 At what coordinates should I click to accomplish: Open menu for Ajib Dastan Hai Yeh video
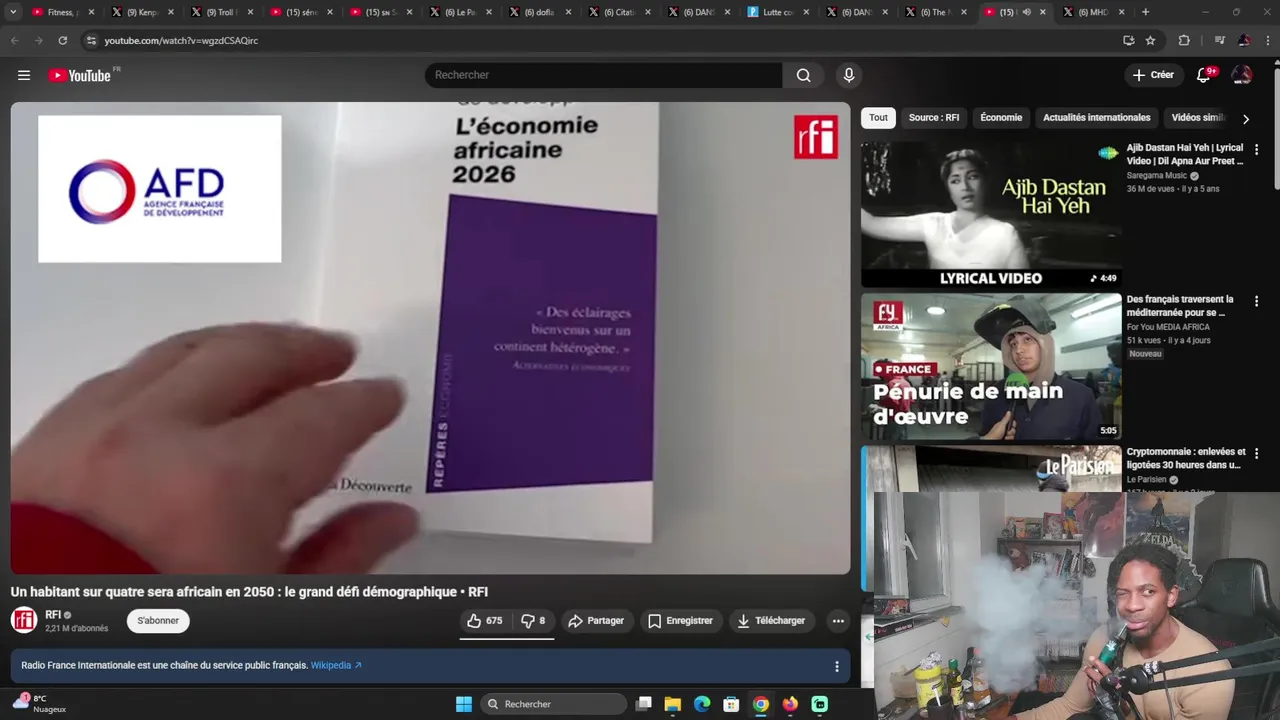pyautogui.click(x=1257, y=149)
